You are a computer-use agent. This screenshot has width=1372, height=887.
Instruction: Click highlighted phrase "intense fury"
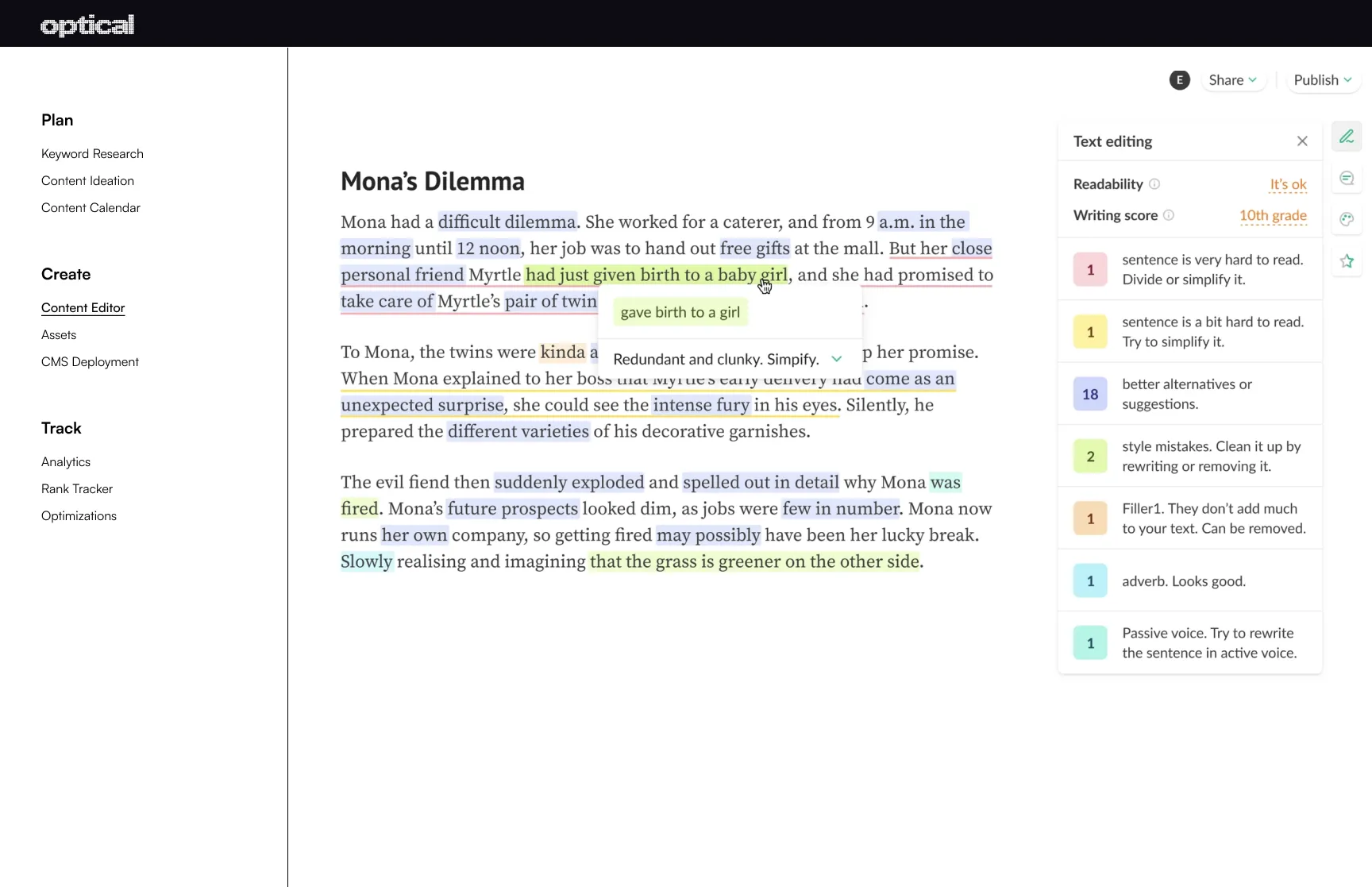coord(701,405)
